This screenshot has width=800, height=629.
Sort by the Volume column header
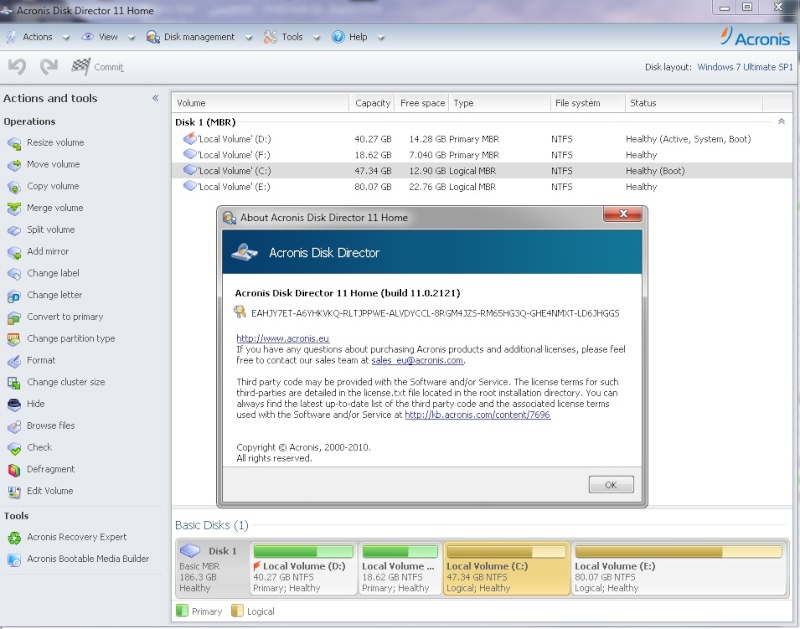261,103
